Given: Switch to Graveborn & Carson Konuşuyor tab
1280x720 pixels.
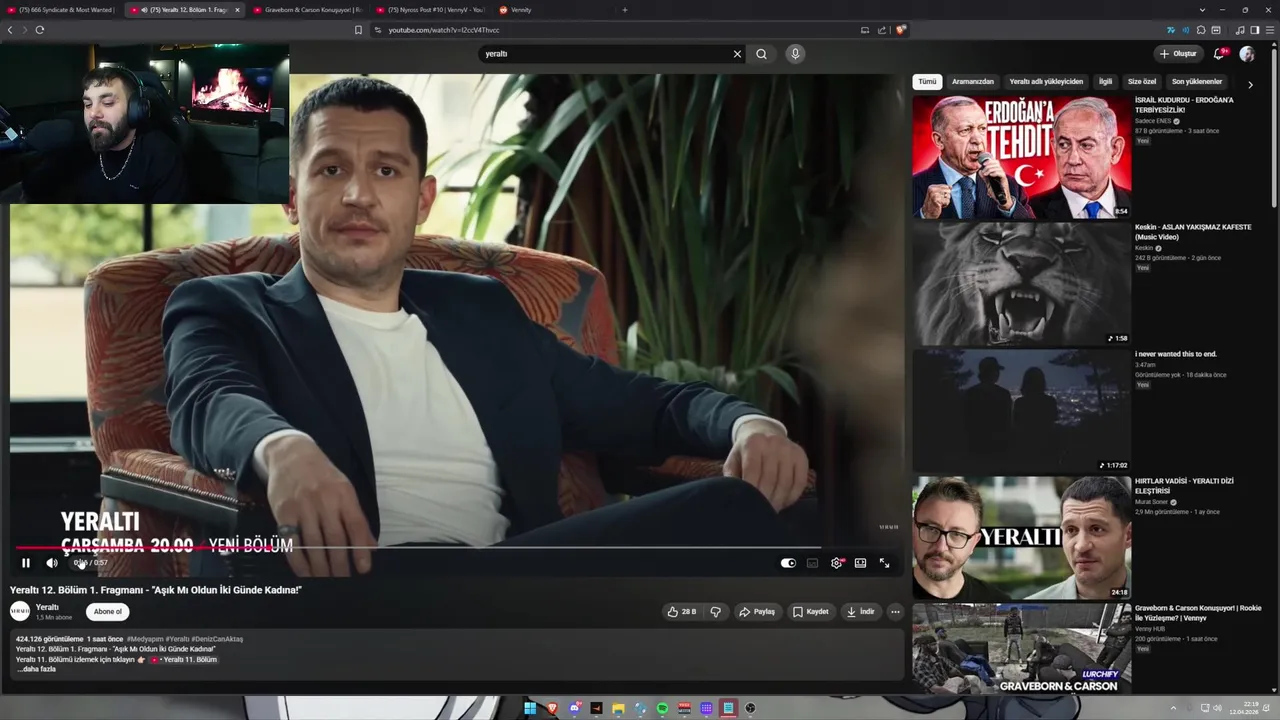Looking at the screenshot, I should click(307, 10).
